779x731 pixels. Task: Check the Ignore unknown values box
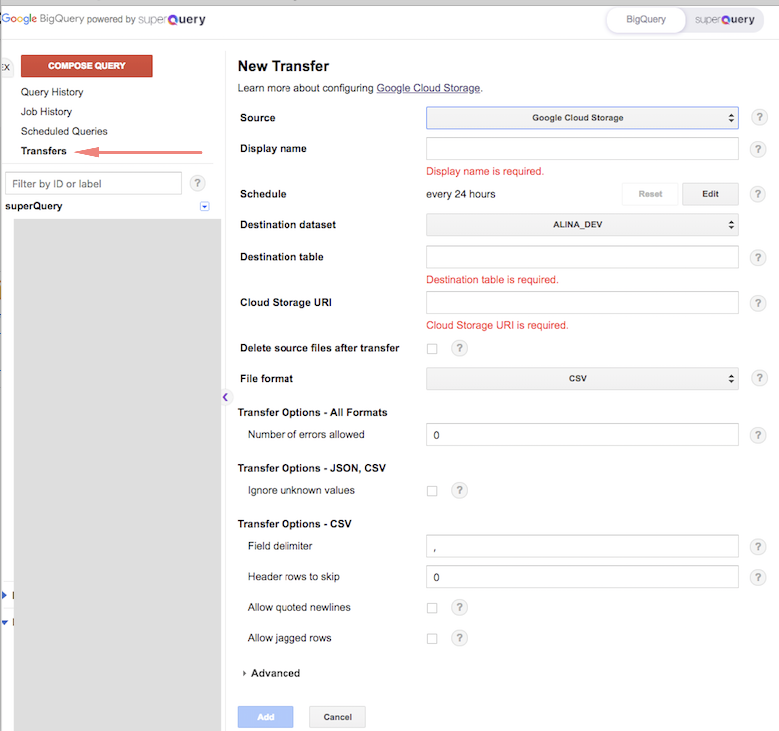click(432, 491)
